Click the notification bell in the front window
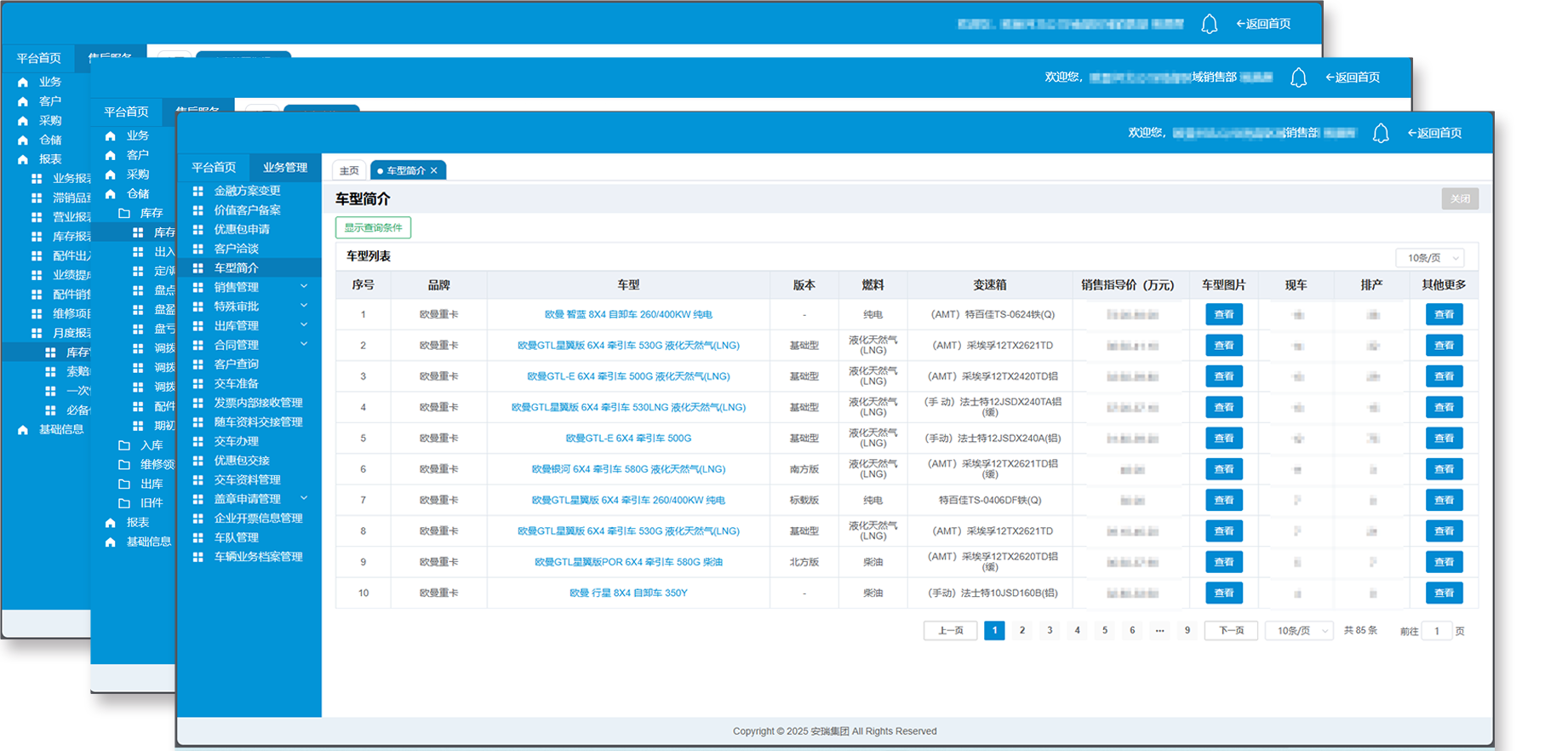This screenshot has width=1568, height=751. (x=1381, y=134)
